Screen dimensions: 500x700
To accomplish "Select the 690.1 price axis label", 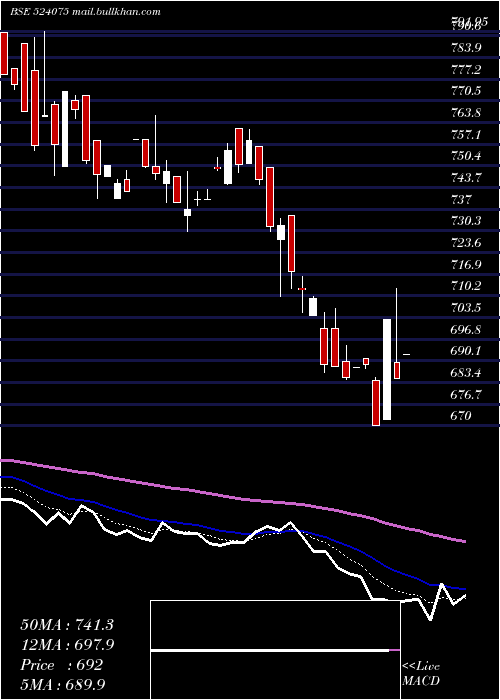I will point(466,351).
